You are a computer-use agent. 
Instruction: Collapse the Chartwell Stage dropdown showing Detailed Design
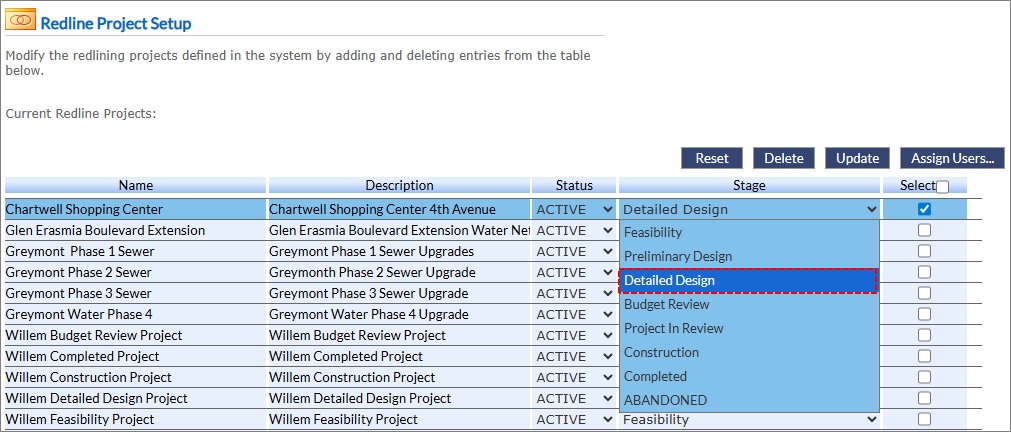point(749,210)
